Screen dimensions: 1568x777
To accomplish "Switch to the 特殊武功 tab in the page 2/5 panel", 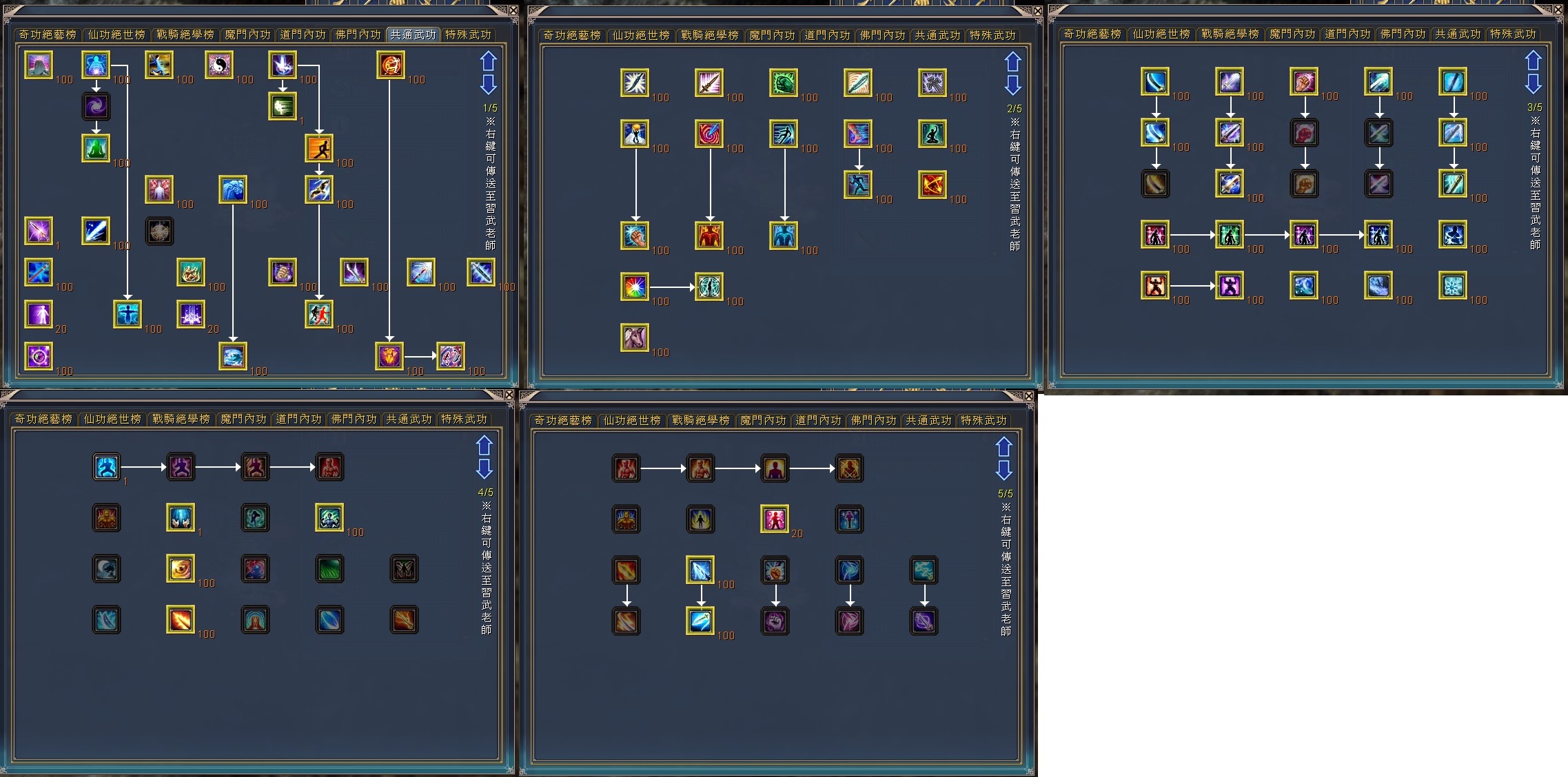I will click(992, 35).
